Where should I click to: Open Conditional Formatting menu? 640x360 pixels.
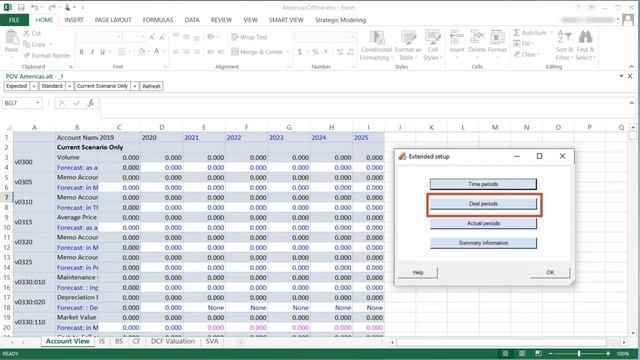tap(376, 46)
